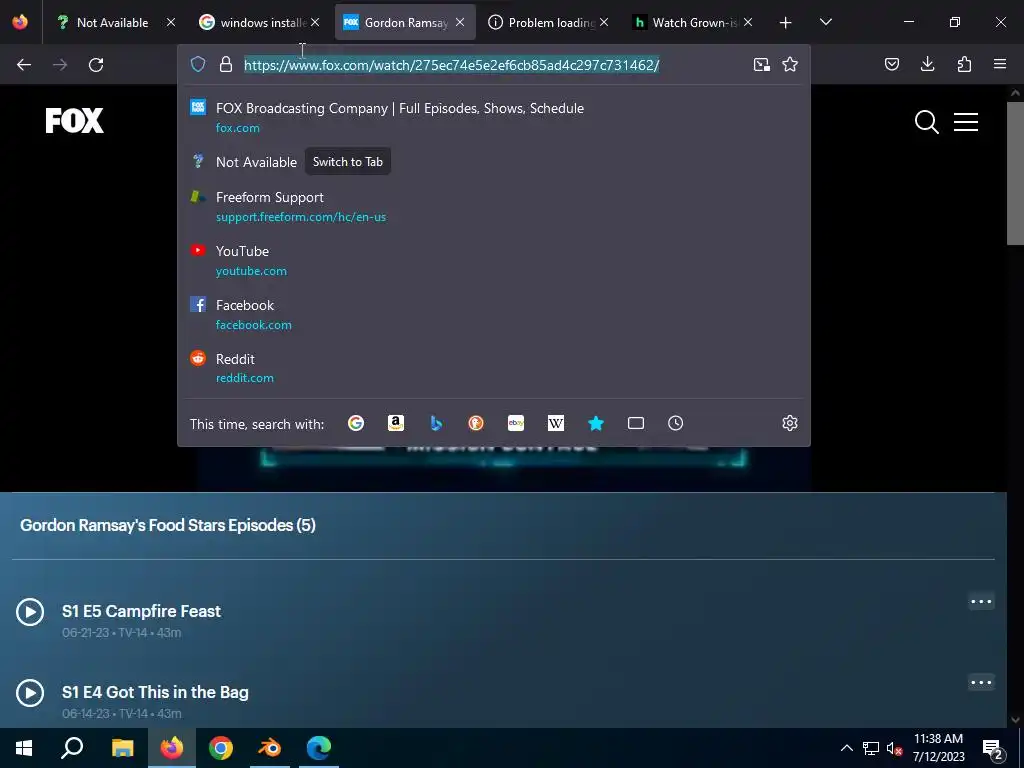The width and height of the screenshot is (1024, 768).
Task: Save to Pocket icon
Action: (892, 64)
